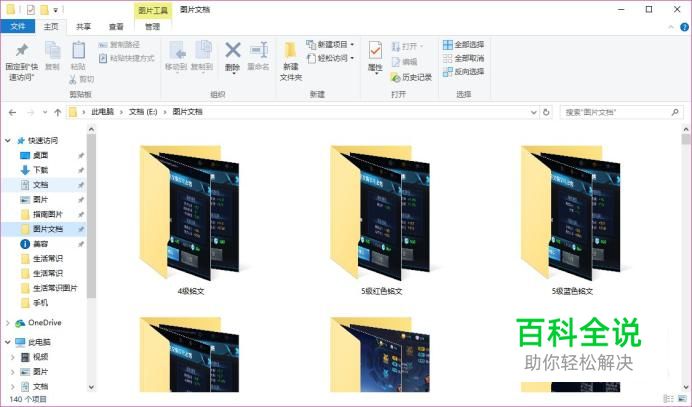Click the 复制到 icon

click(202, 51)
